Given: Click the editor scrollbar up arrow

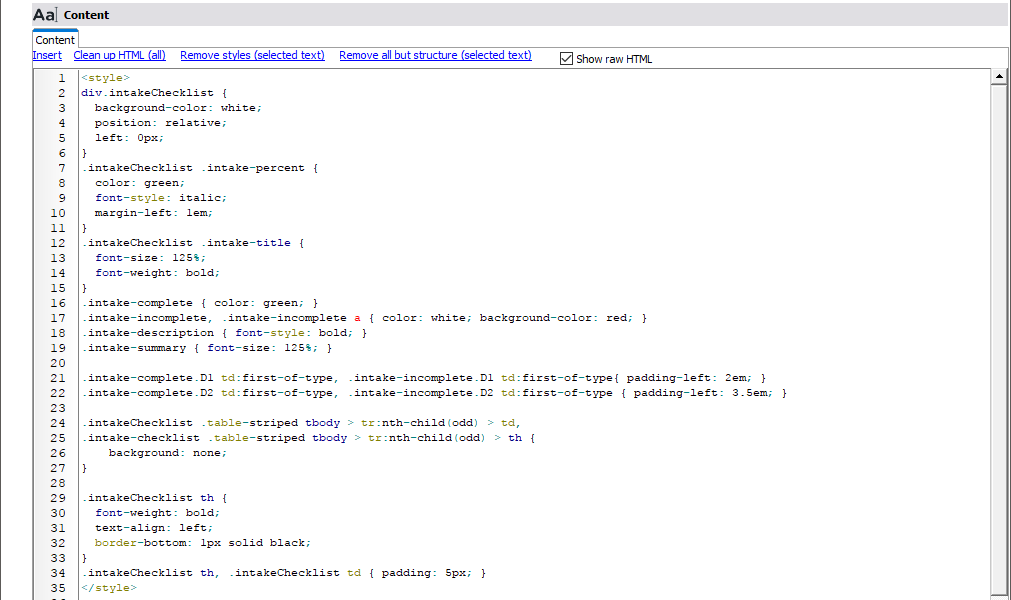Looking at the screenshot, I should pos(998,77).
